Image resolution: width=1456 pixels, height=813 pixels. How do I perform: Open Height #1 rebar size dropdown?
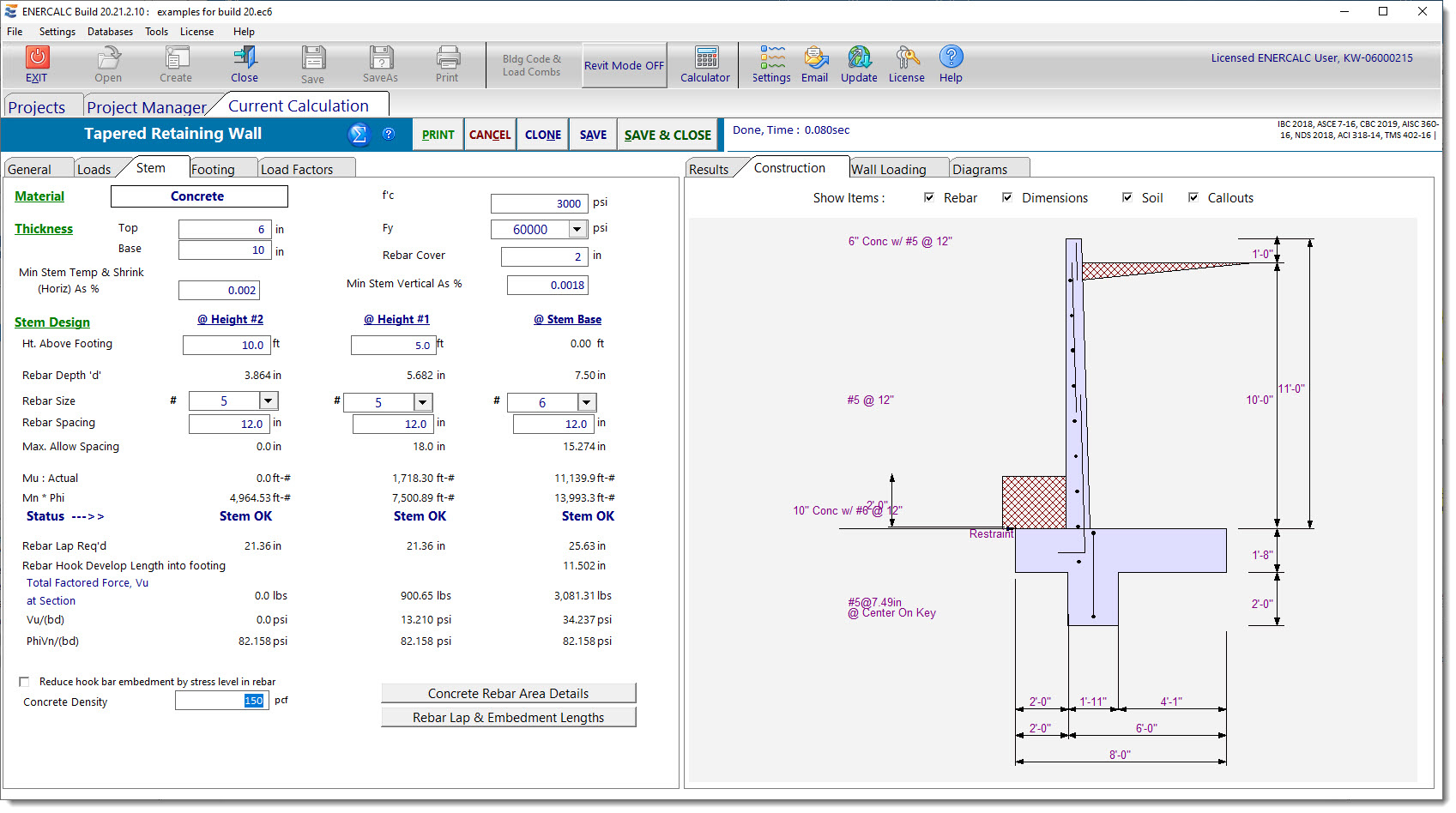(423, 402)
